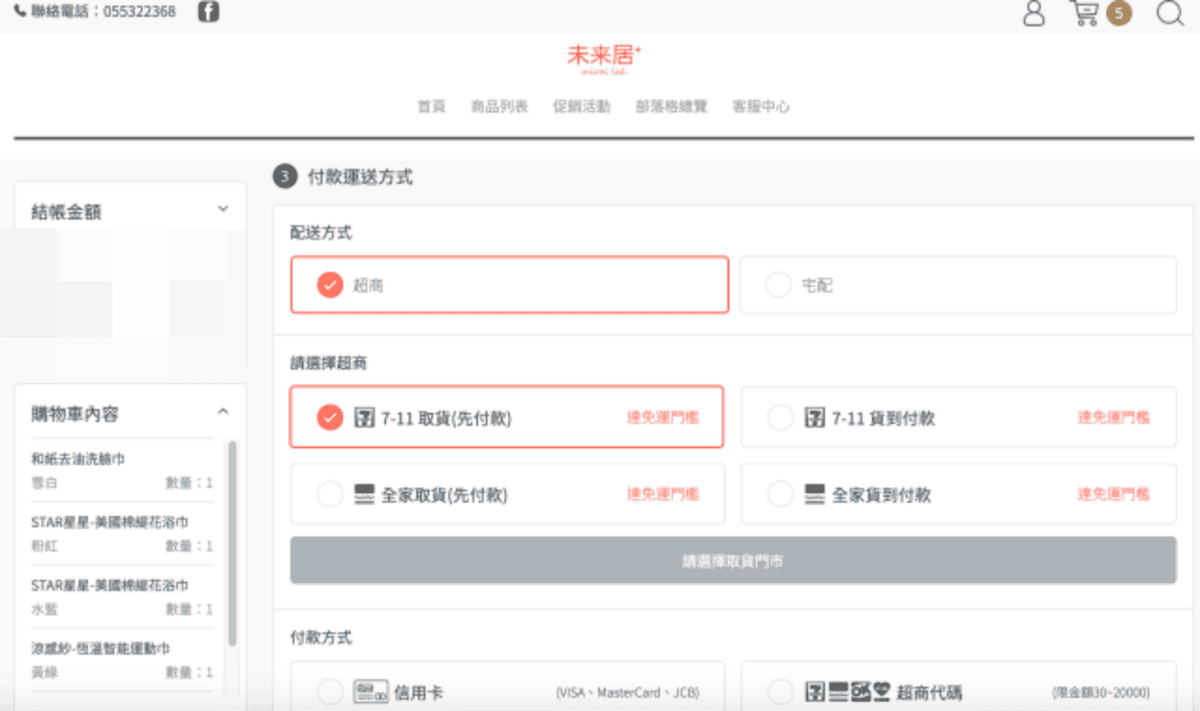The height and width of the screenshot is (711, 1200).
Task: Open 促銷活動 navigation item
Action: pos(581,107)
